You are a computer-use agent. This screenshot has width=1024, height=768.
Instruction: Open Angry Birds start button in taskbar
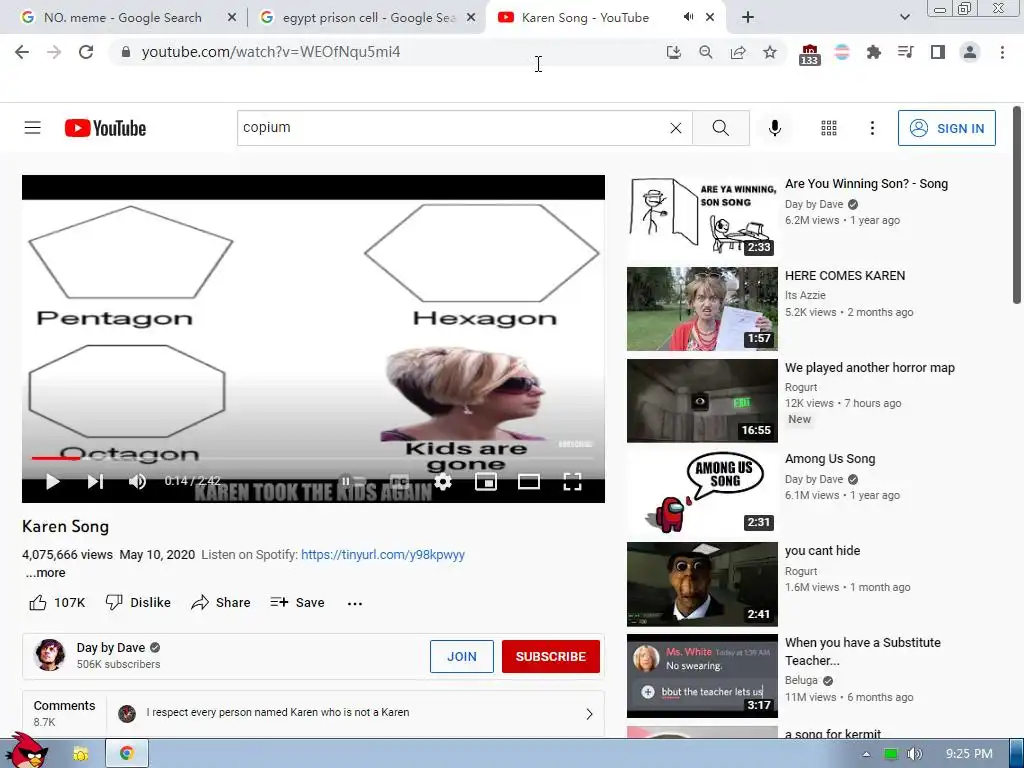click(x=26, y=751)
